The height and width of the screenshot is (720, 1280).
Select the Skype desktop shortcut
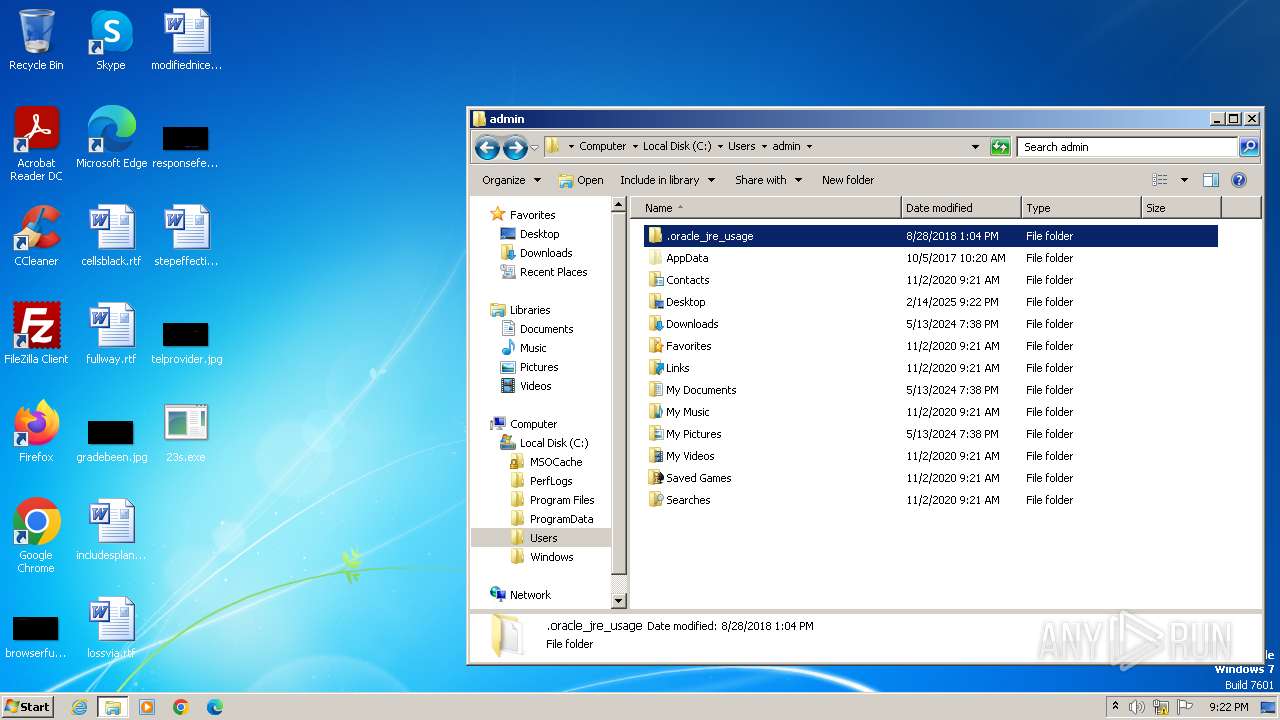(111, 40)
